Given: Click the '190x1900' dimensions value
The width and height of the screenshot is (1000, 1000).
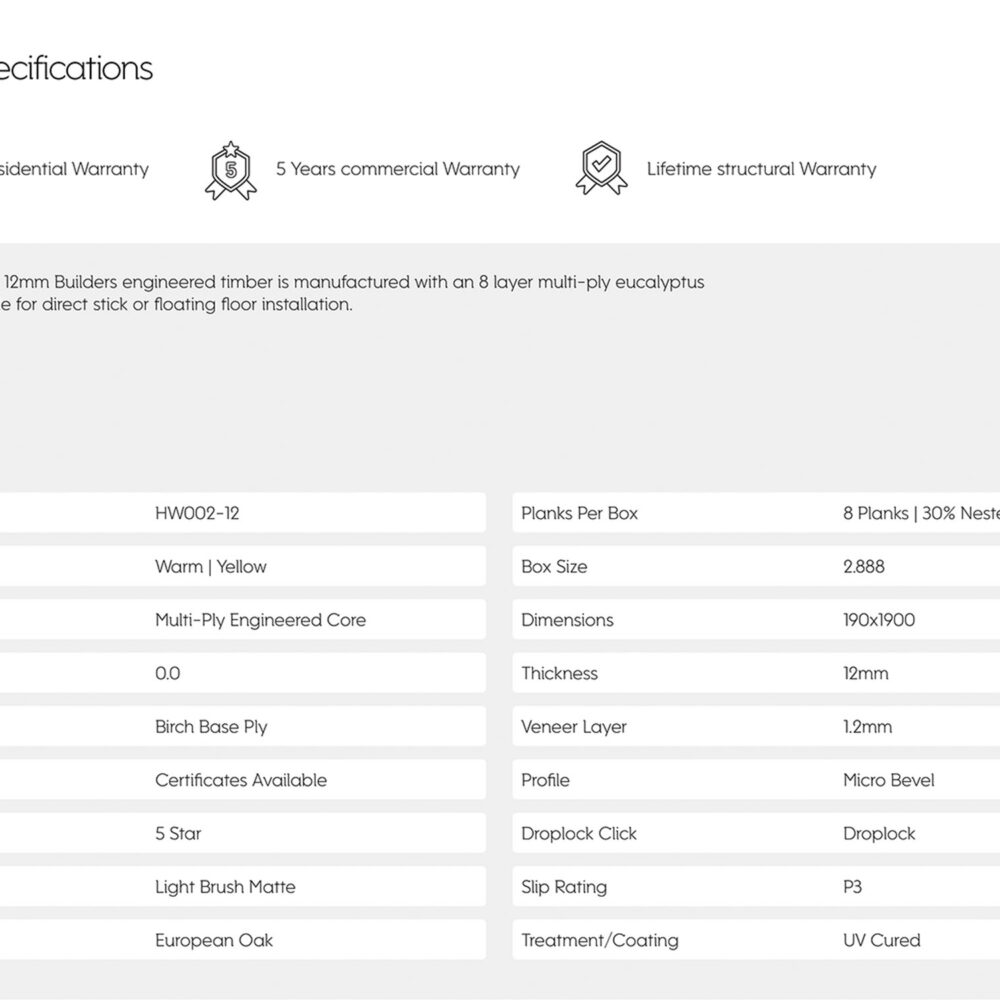Looking at the screenshot, I should (879, 620).
